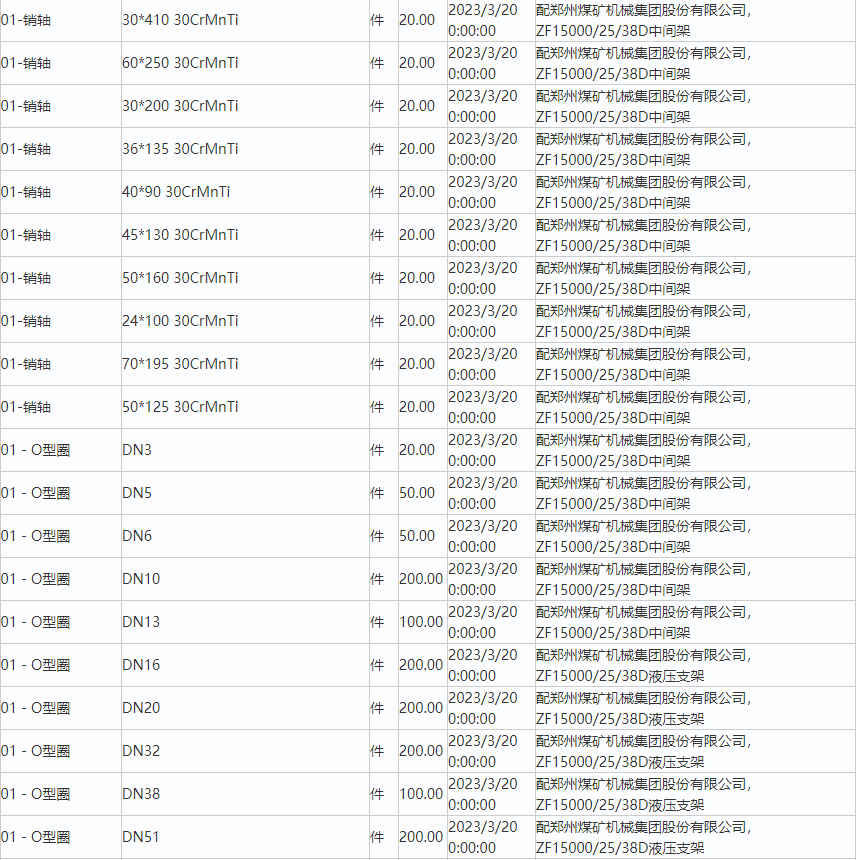
Task: Click quantity '50.00' in the DN6 row
Action: coord(417,536)
